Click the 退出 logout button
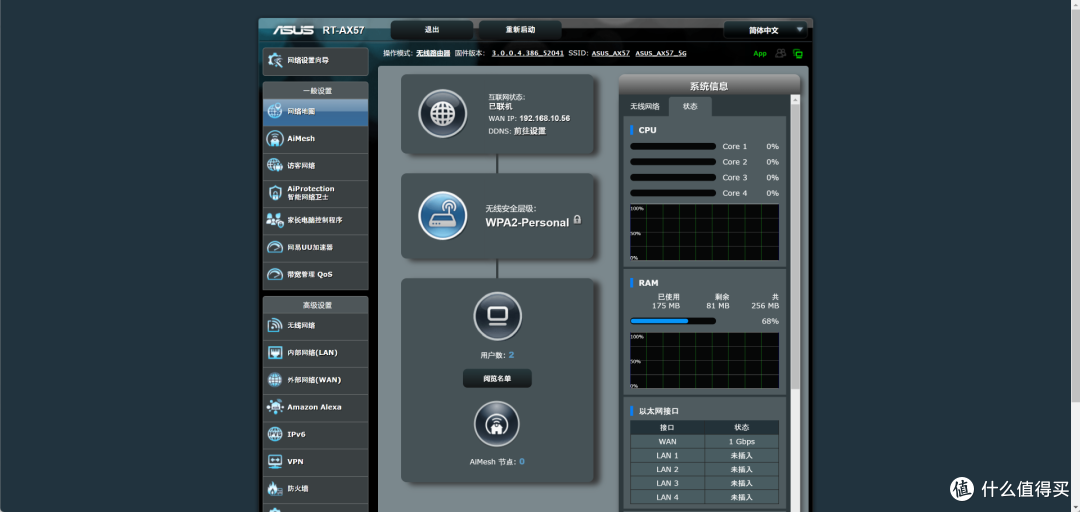Image resolution: width=1080 pixels, height=512 pixels. pos(432,30)
